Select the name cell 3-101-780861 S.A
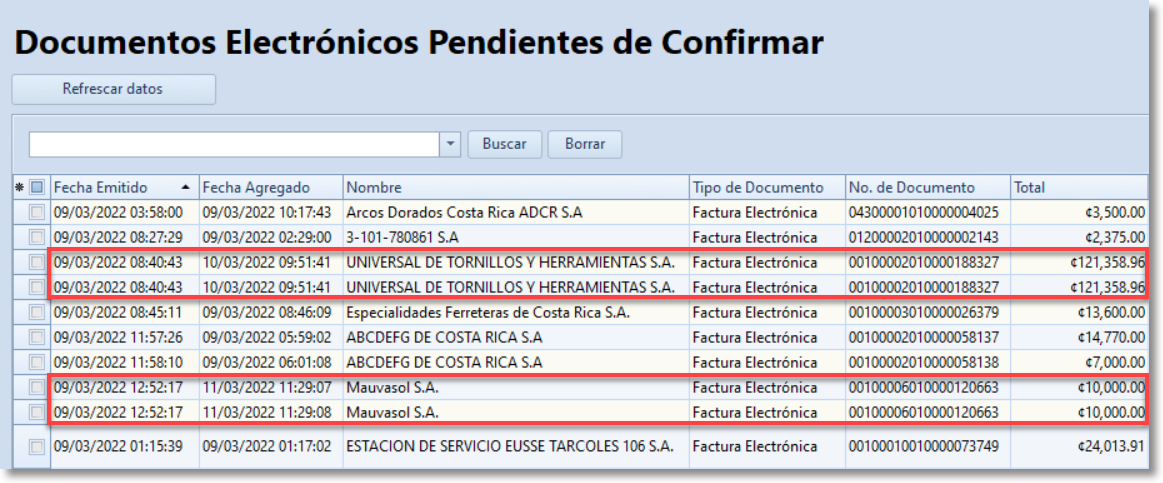 (402, 237)
